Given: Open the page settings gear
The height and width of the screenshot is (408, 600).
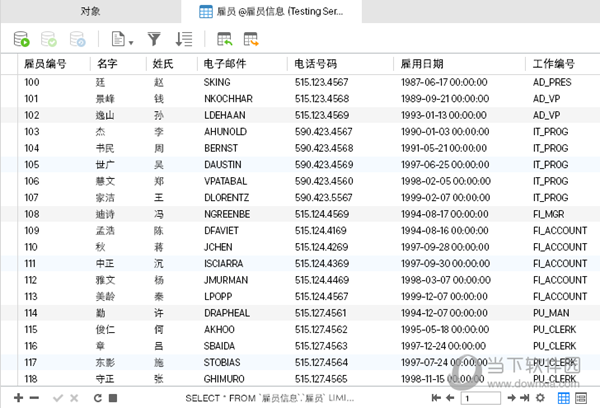Looking at the screenshot, I should (540, 398).
